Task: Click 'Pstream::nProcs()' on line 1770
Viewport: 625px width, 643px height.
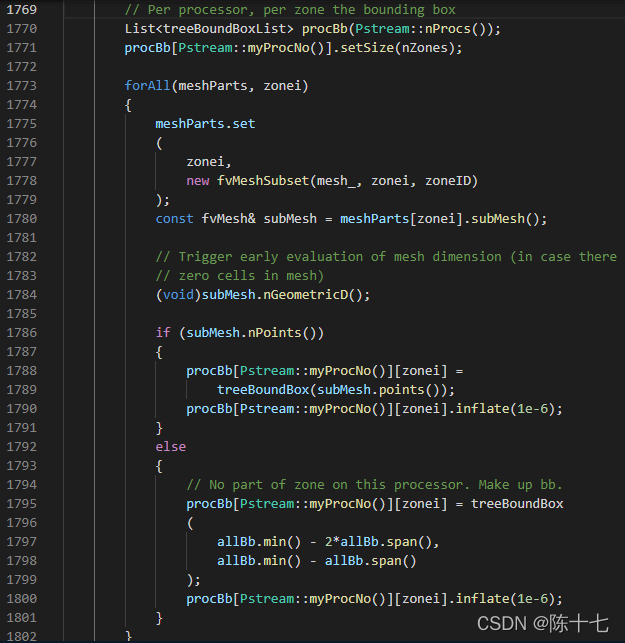Action: [x=420, y=29]
